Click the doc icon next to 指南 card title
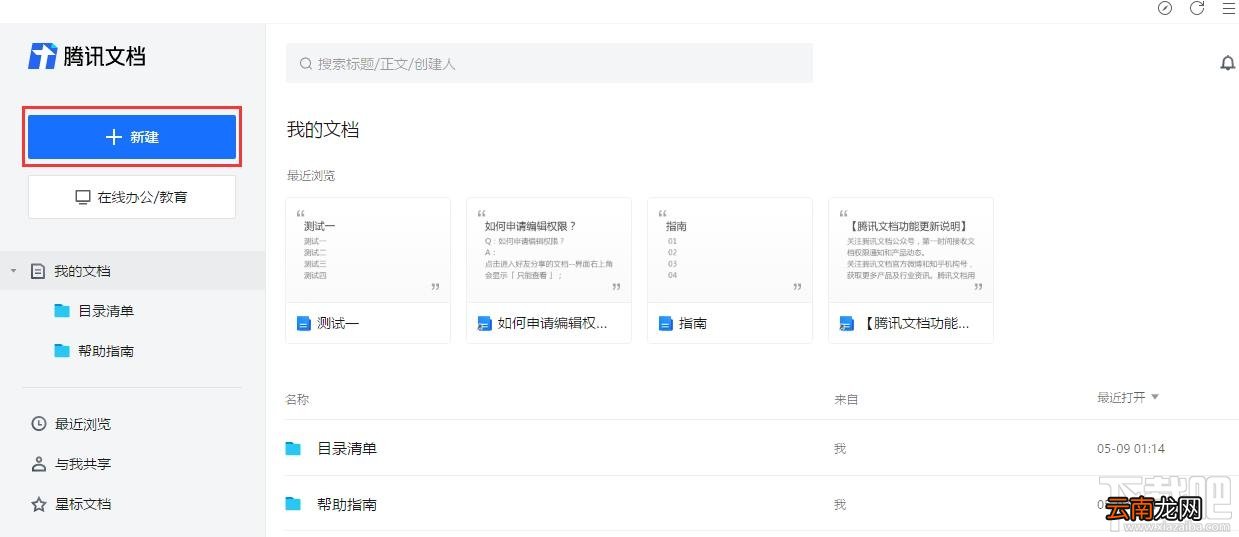 [666, 323]
